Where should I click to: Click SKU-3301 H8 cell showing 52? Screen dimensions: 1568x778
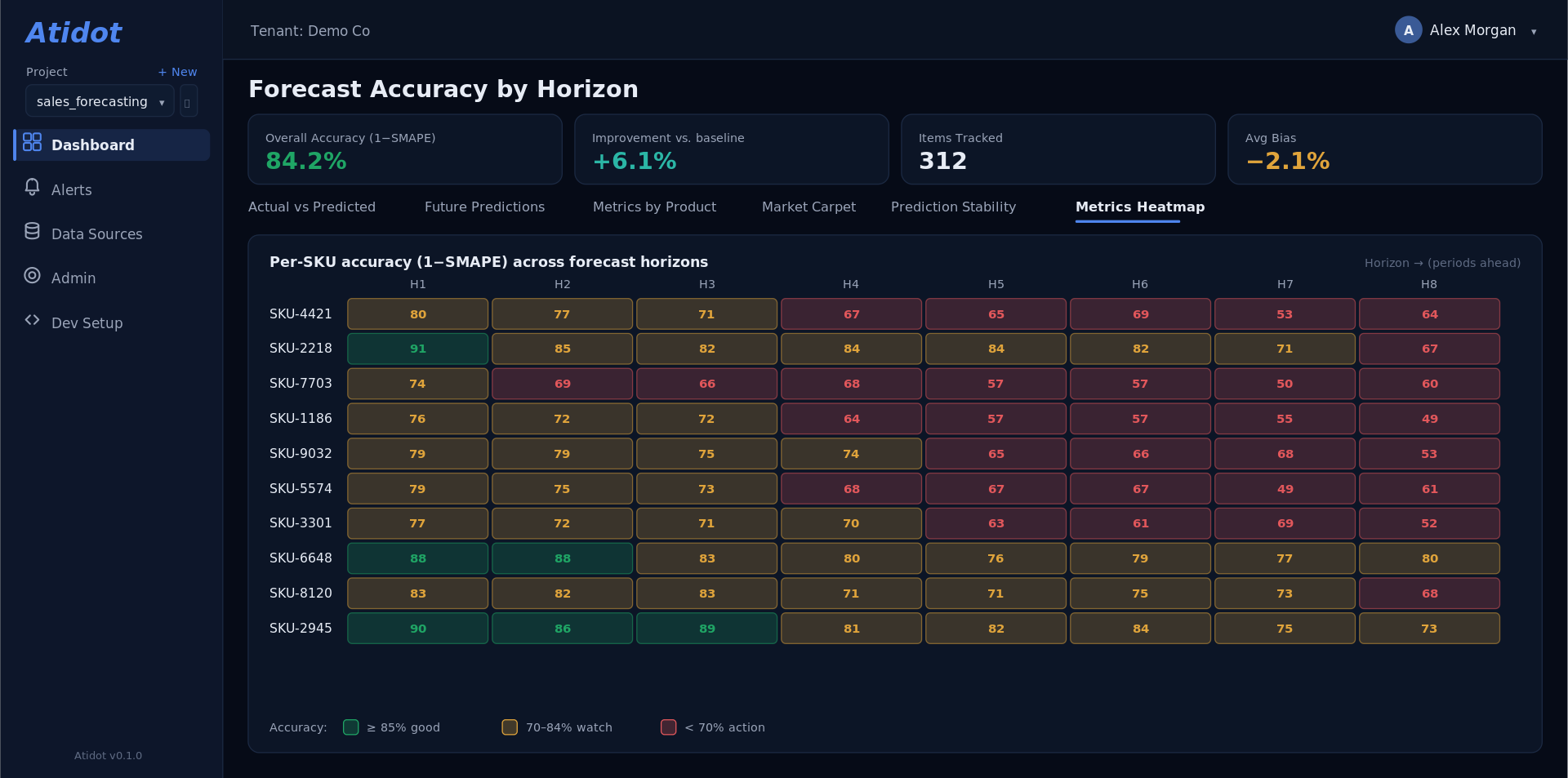coord(1429,523)
